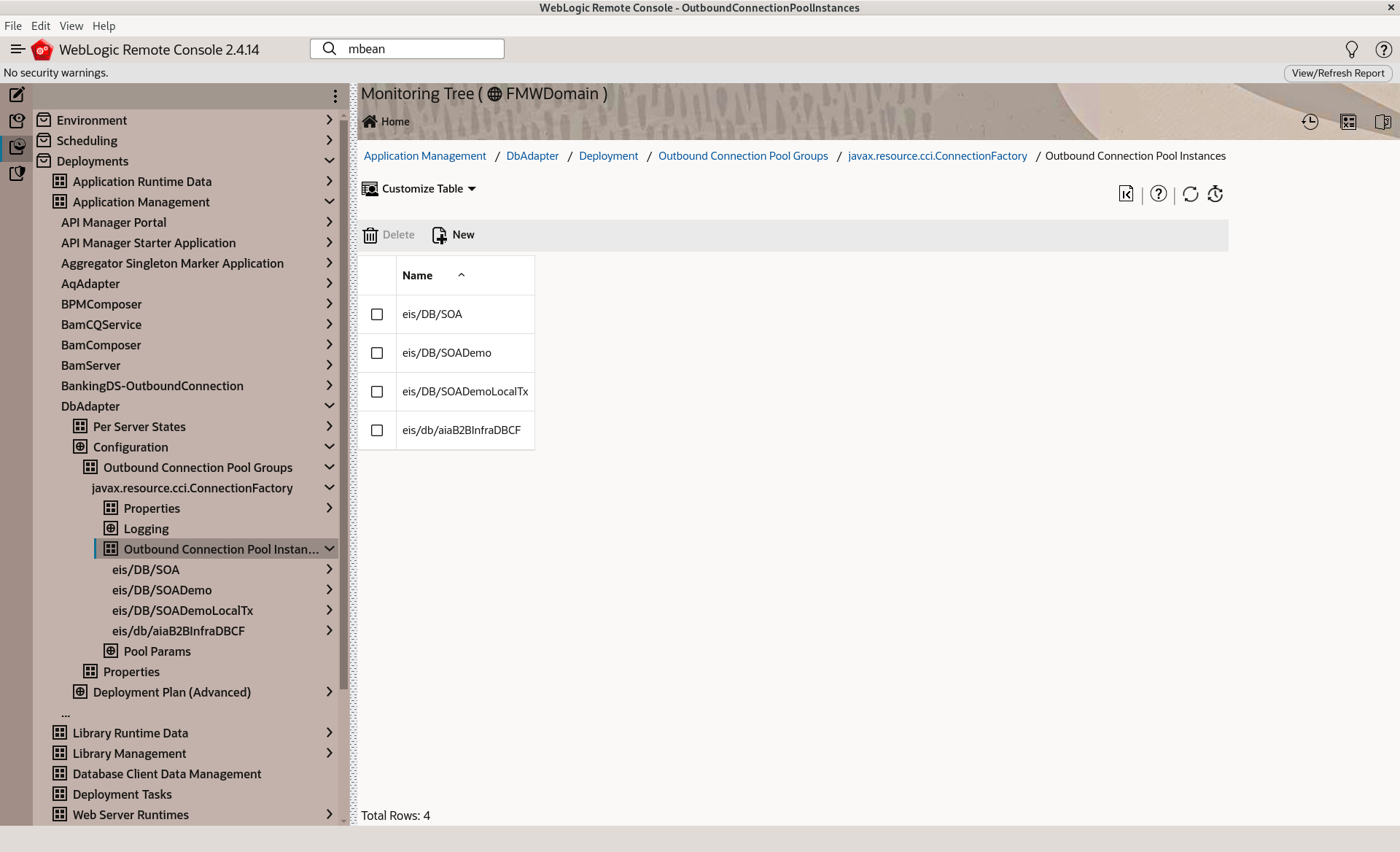Click the navigation hamburger menu icon
1400x852 pixels.
(17, 49)
